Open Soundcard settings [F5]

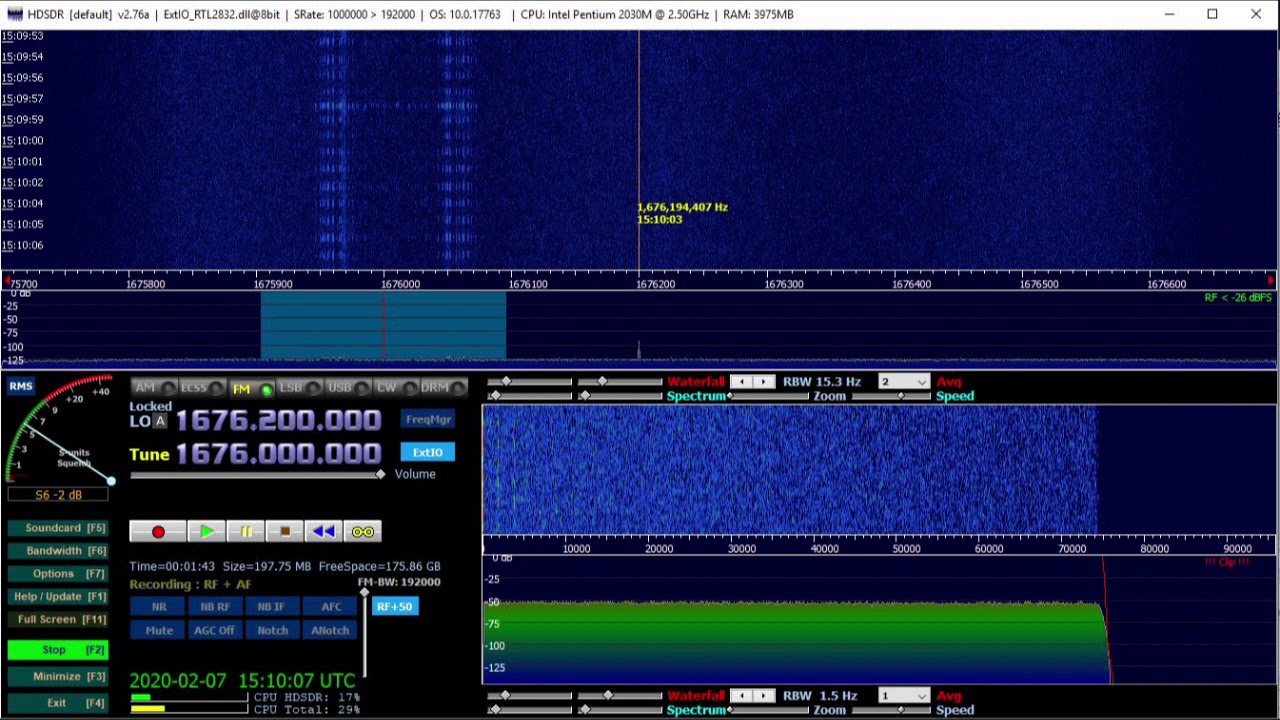(58, 528)
